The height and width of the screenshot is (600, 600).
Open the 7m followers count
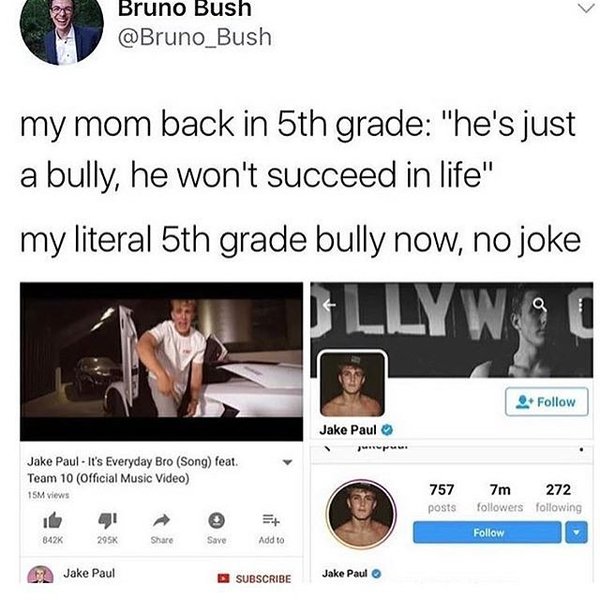(499, 498)
